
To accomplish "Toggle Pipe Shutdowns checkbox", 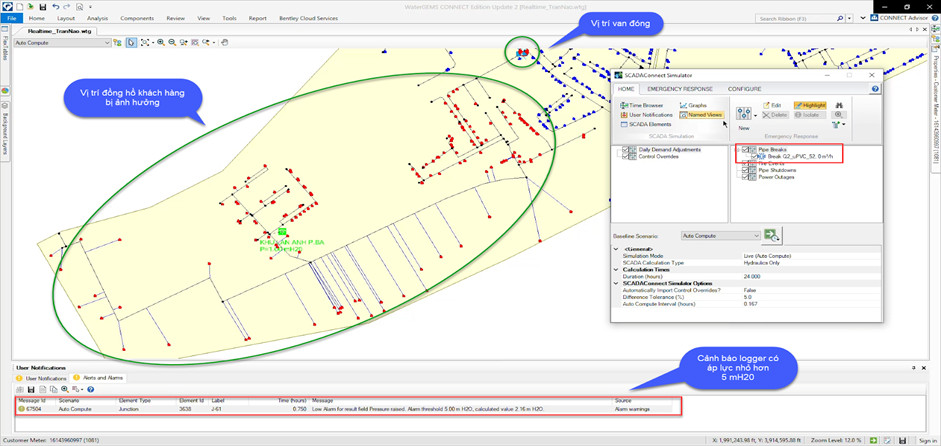I will (745, 170).
